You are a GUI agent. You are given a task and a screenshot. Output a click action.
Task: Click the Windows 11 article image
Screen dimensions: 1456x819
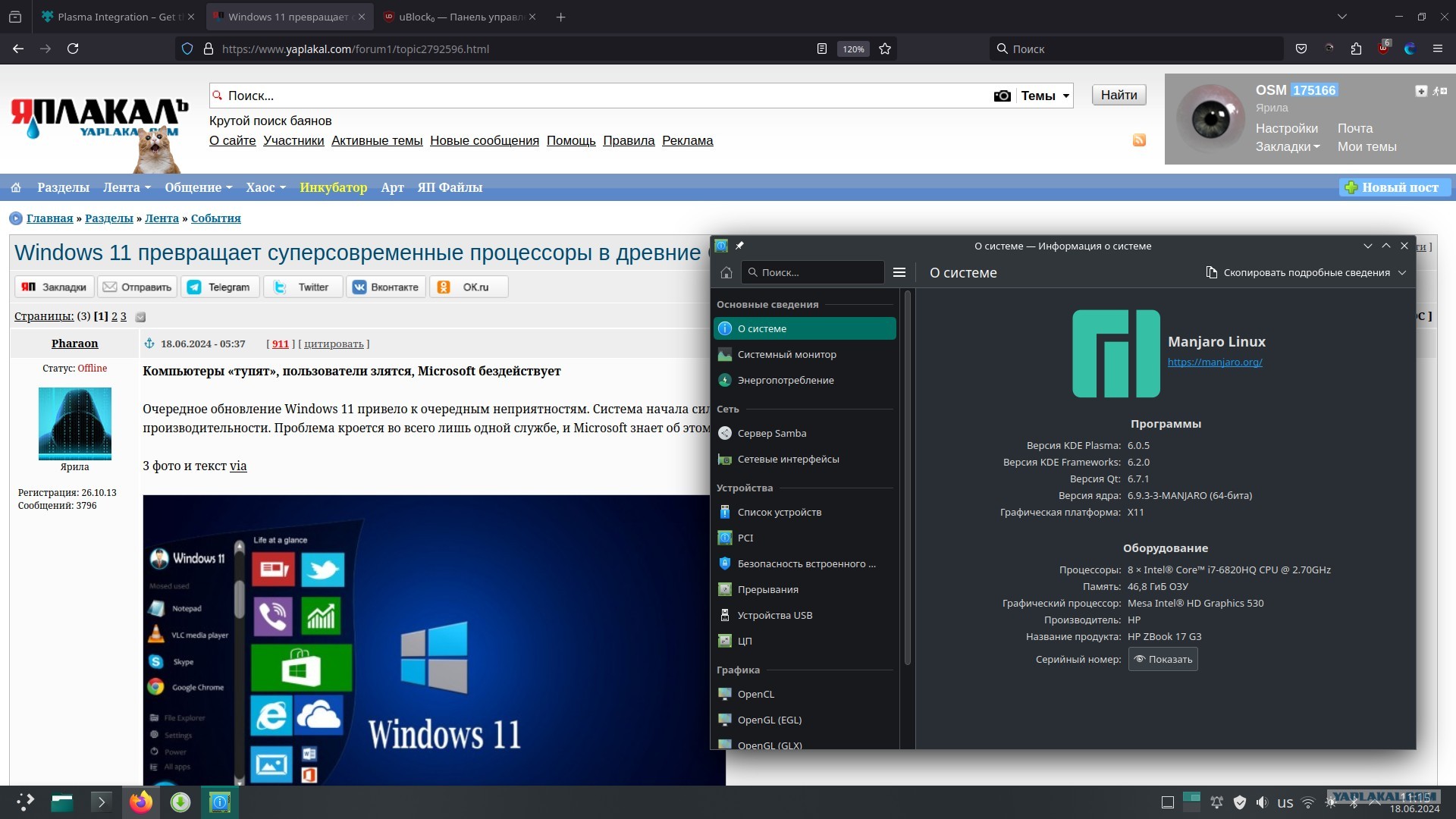(434, 640)
